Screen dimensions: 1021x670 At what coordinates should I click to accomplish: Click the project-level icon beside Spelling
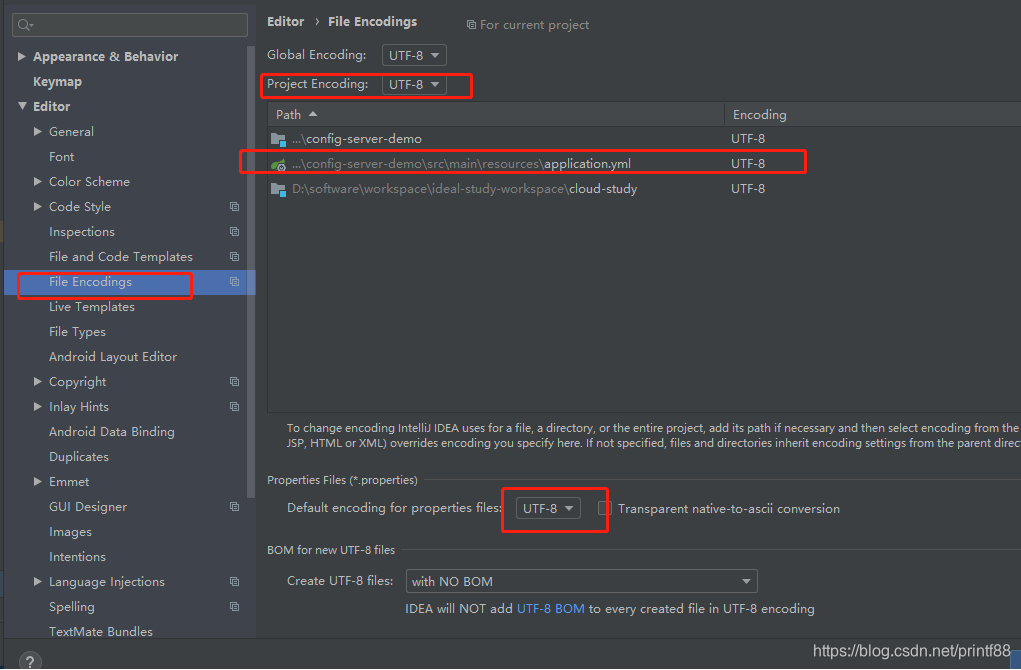coord(234,607)
